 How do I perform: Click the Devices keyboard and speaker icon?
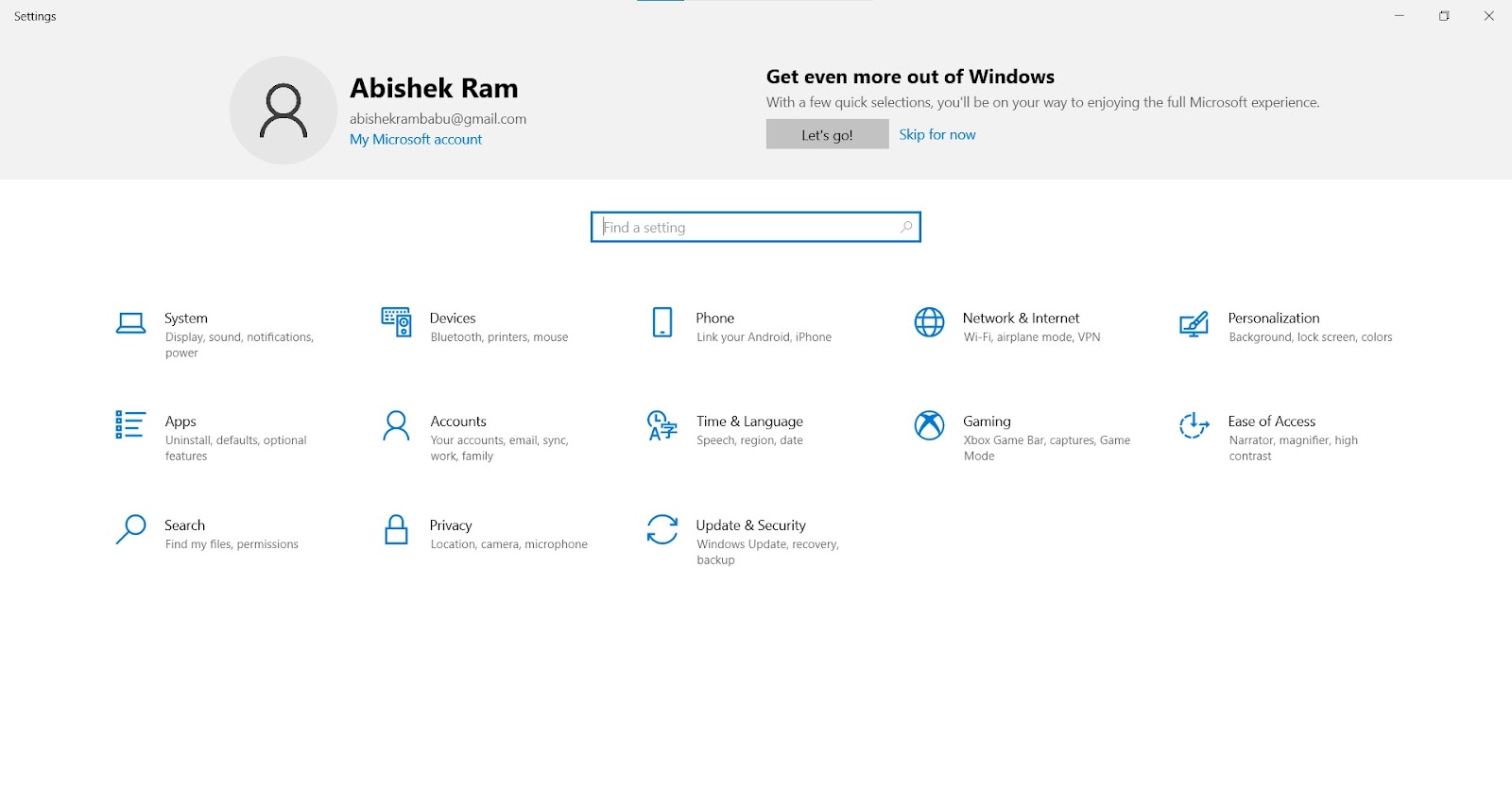pos(396,322)
